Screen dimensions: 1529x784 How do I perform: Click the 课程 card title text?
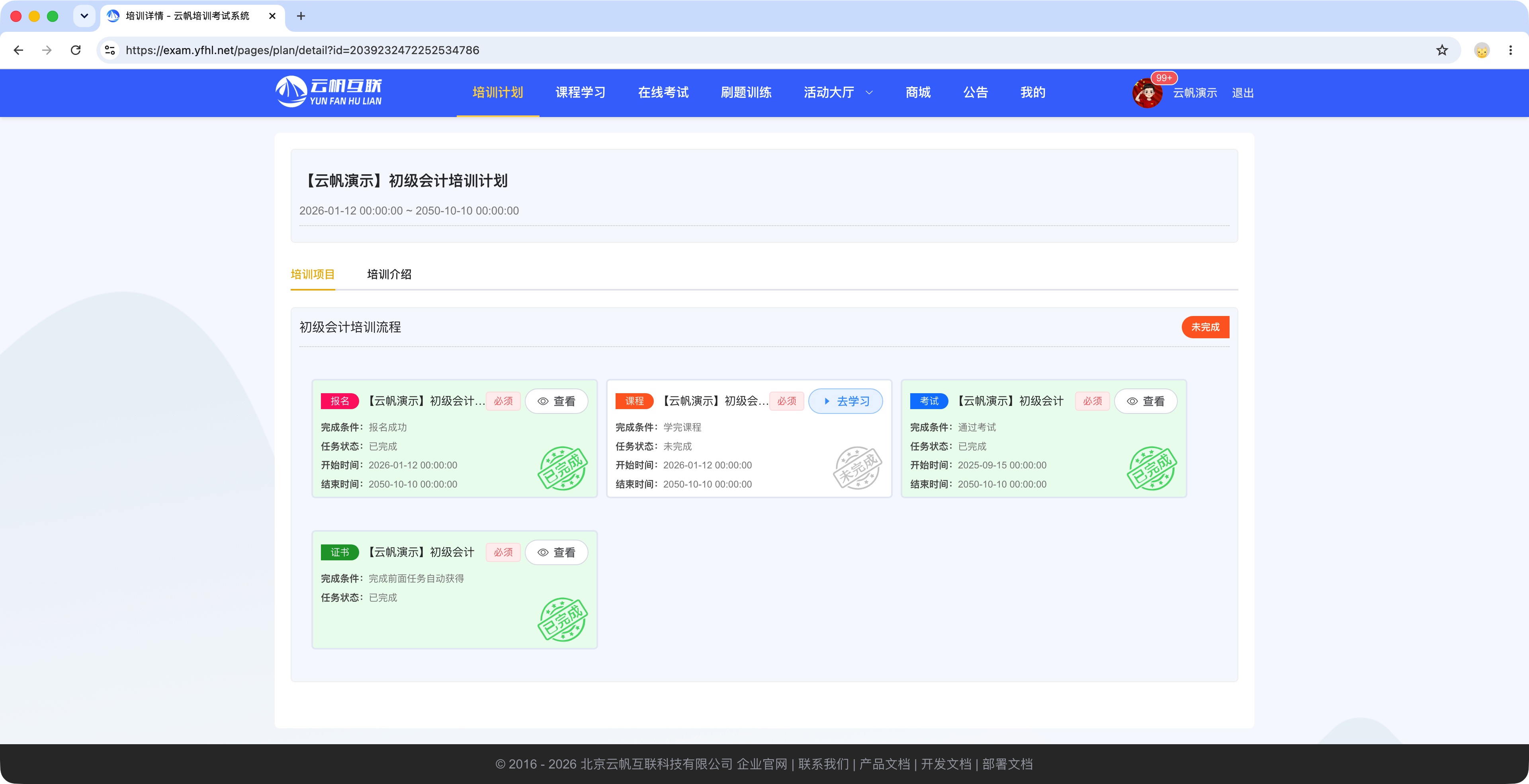(x=713, y=402)
